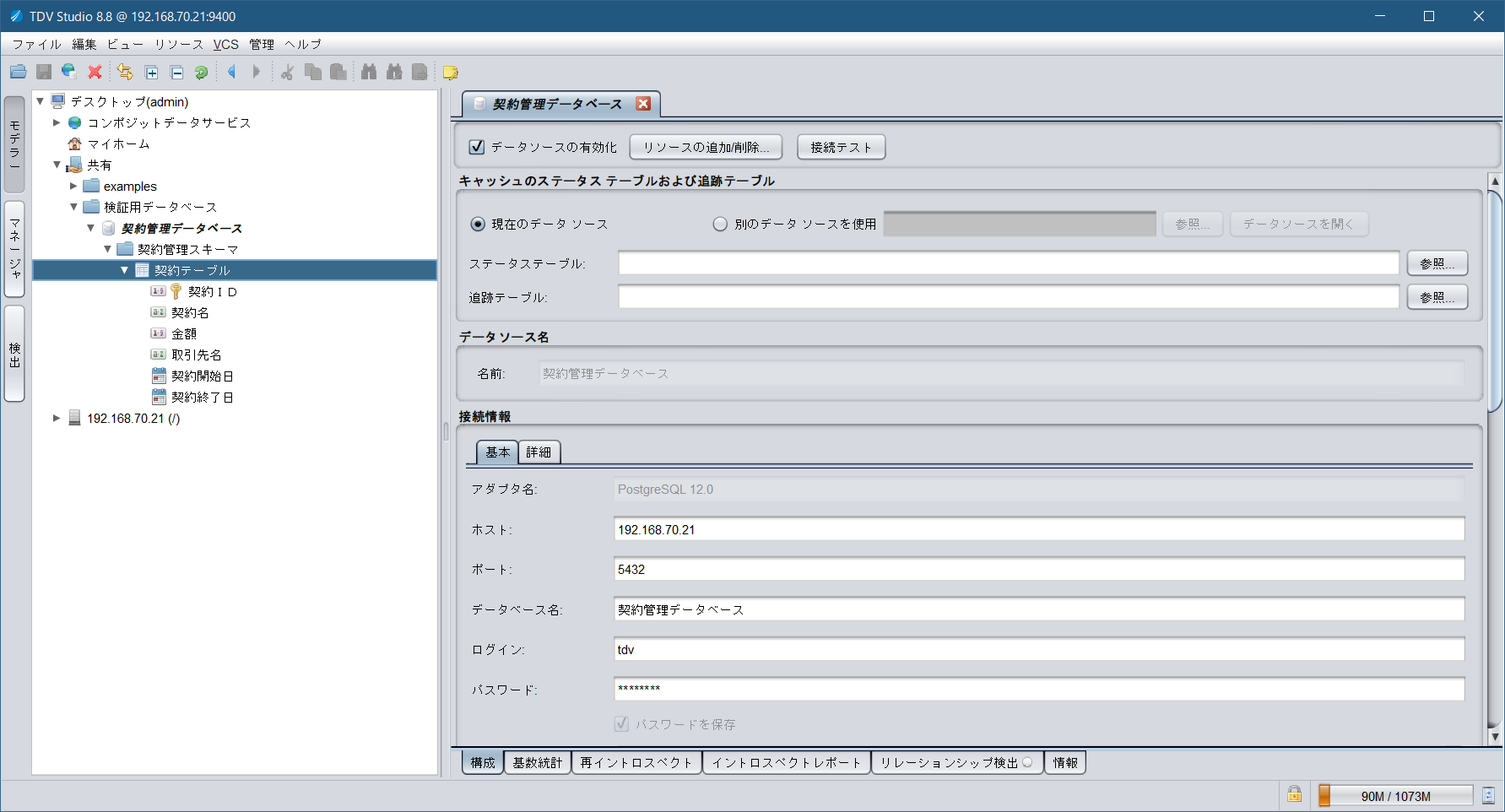Click the パスワード input field

pyautogui.click(x=1039, y=690)
